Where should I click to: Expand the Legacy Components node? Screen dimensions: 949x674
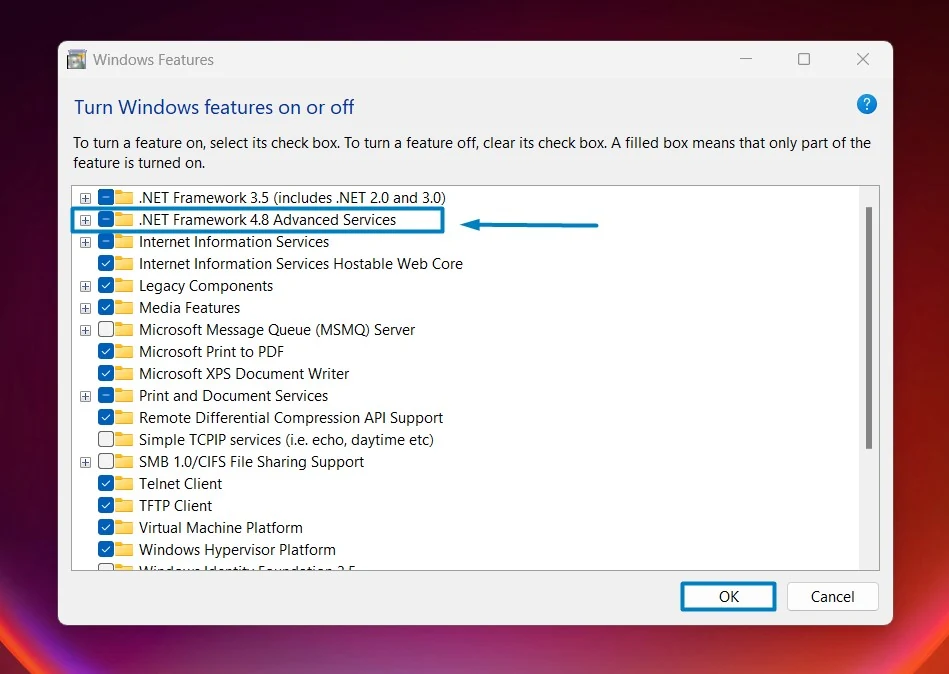85,286
